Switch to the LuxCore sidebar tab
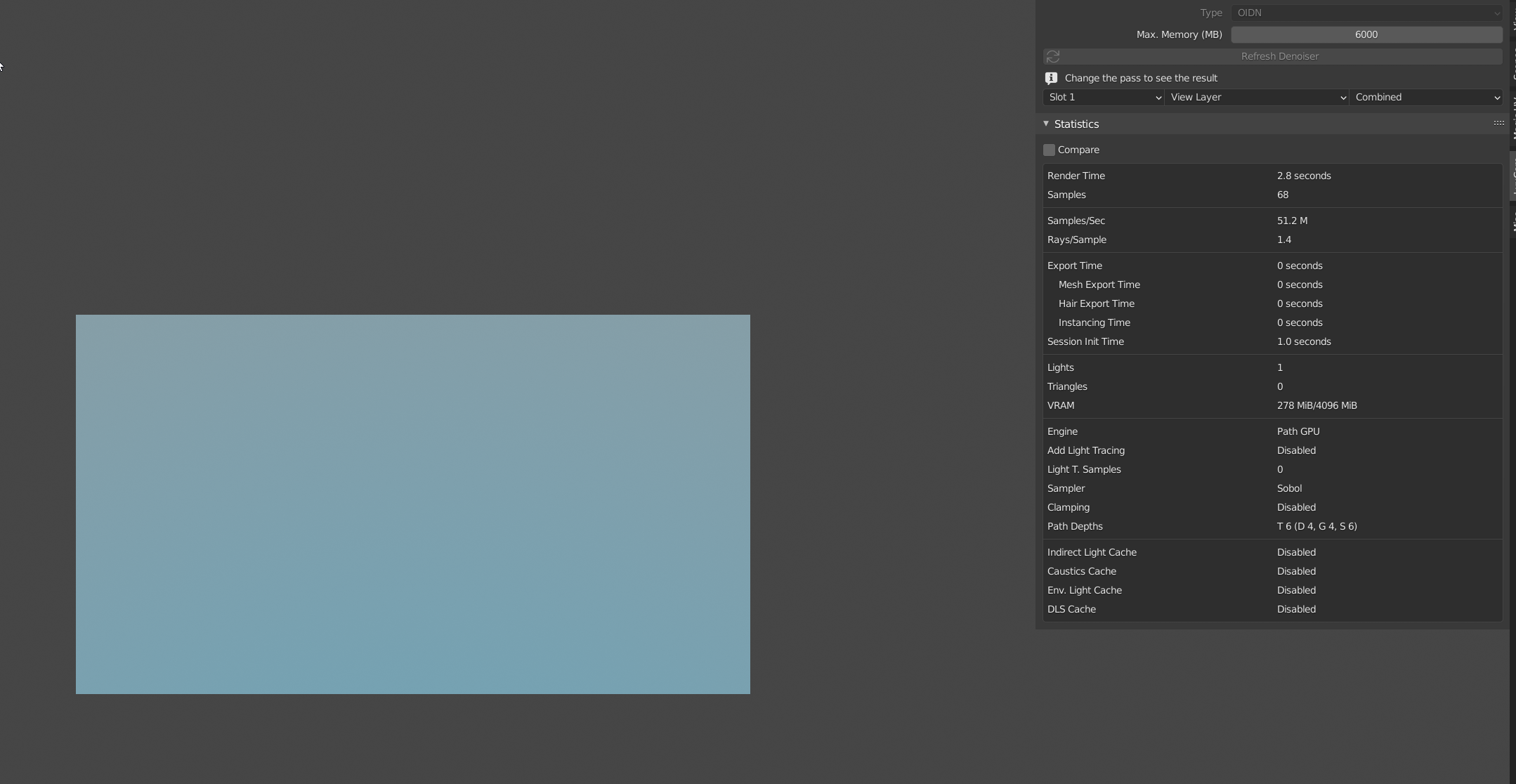 (x=1512, y=174)
